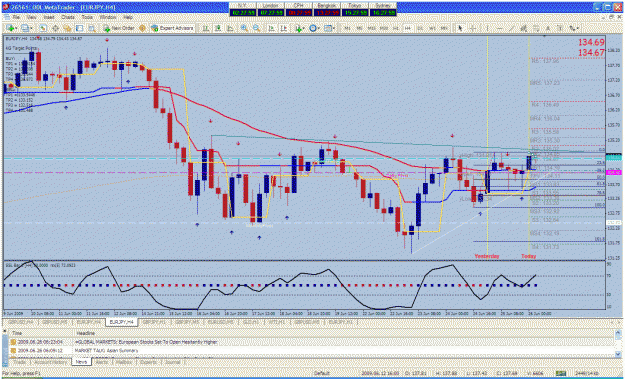Select the Equidistant Channel tool
The width and height of the screenshot is (625, 379).
pos(524,28)
